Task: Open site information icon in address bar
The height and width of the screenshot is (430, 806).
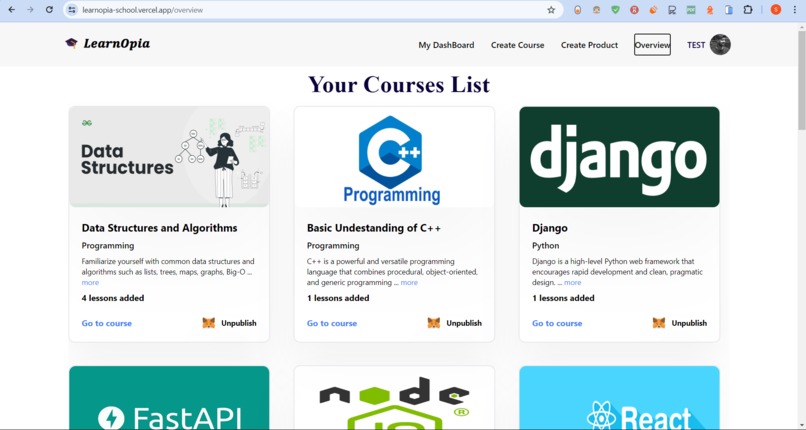Action: [72, 10]
